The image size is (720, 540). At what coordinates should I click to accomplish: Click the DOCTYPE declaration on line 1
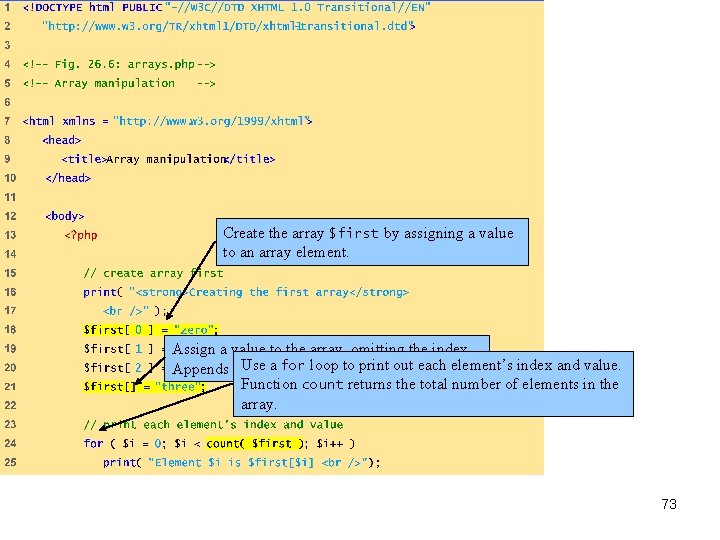click(x=226, y=8)
